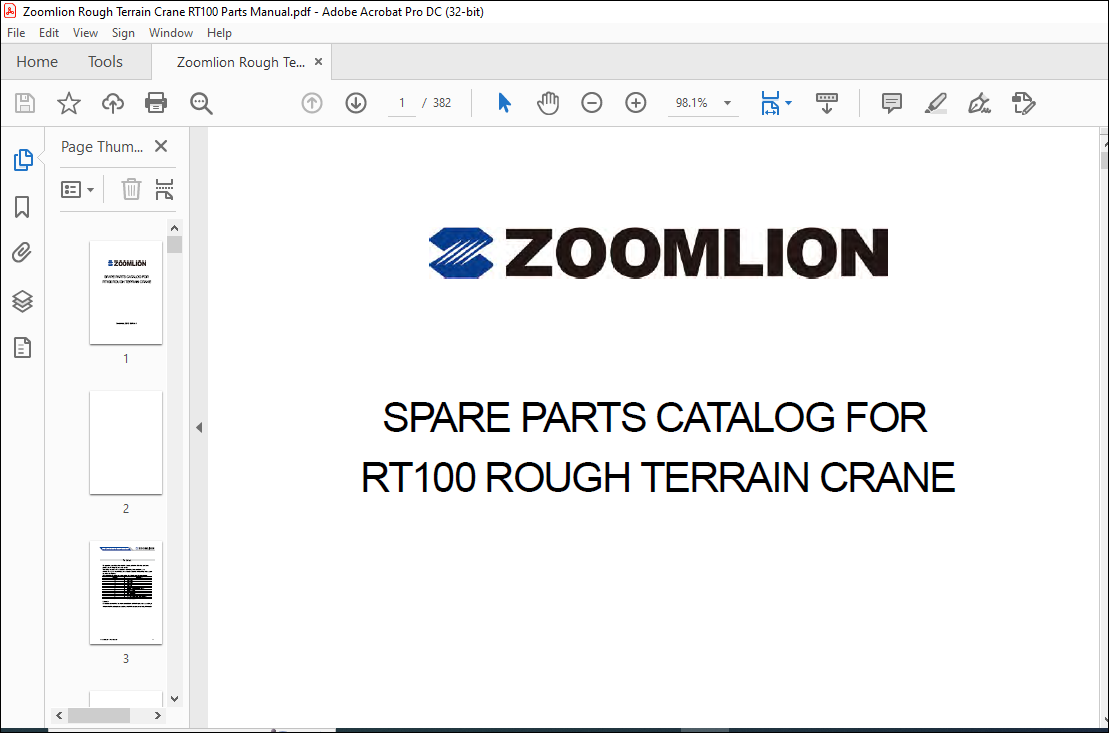This screenshot has width=1109, height=733.
Task: Click the 'SPARE PARTS CATALOG FOR' heading
Action: pyautogui.click(x=654, y=417)
